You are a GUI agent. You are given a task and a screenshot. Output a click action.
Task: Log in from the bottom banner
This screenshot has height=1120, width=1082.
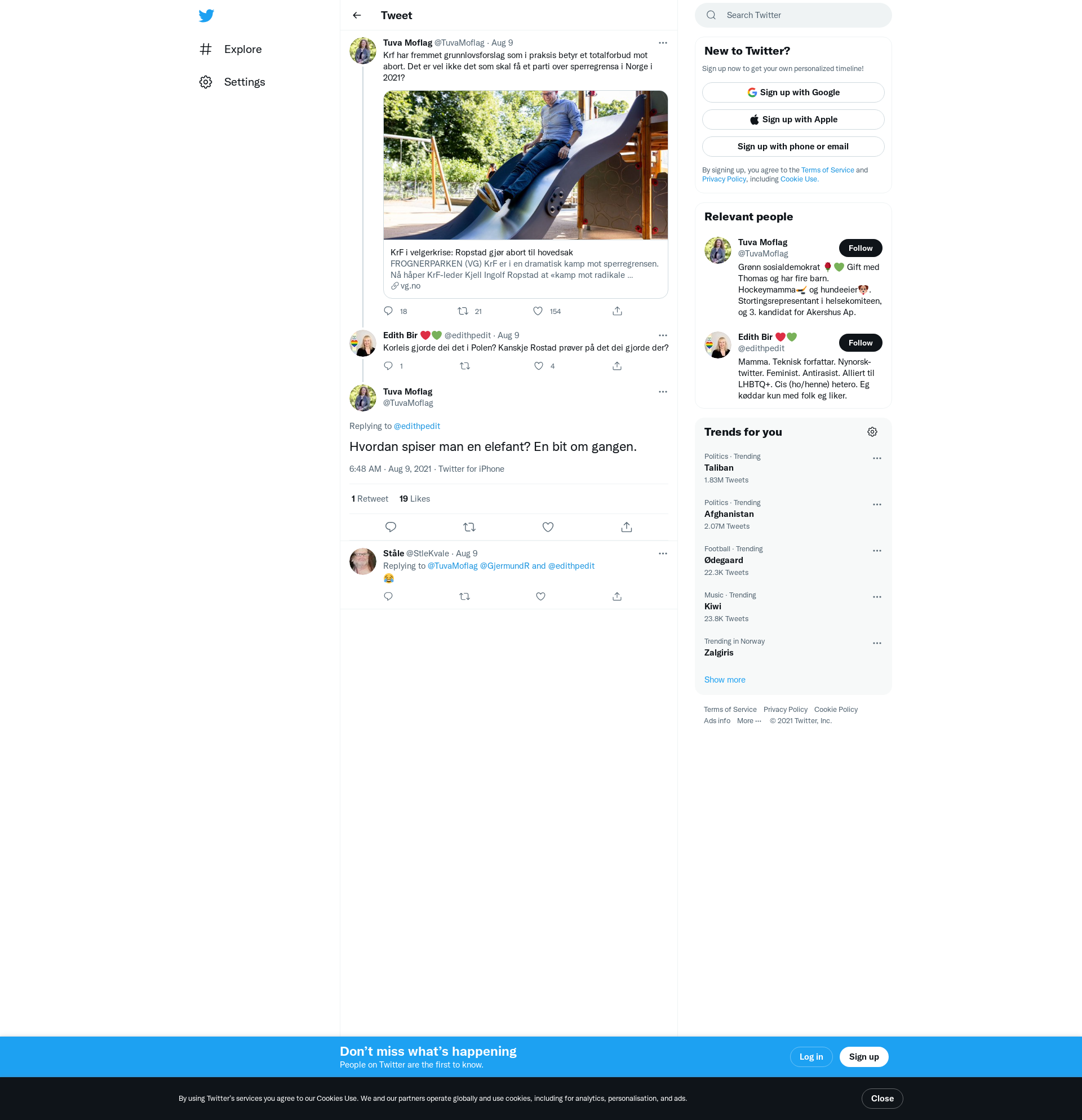click(x=810, y=1056)
